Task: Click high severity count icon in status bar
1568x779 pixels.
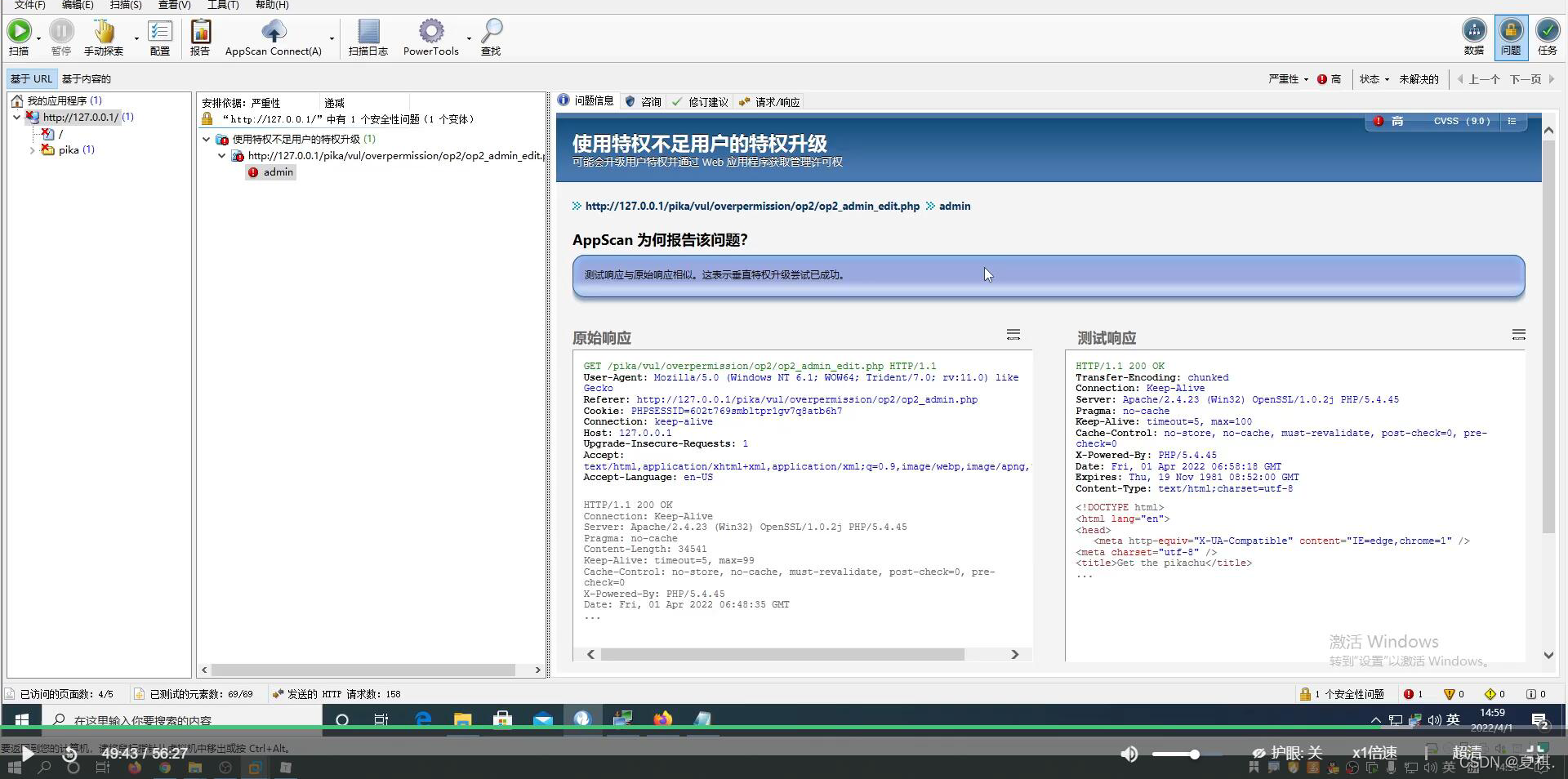Action: [x=1409, y=694]
